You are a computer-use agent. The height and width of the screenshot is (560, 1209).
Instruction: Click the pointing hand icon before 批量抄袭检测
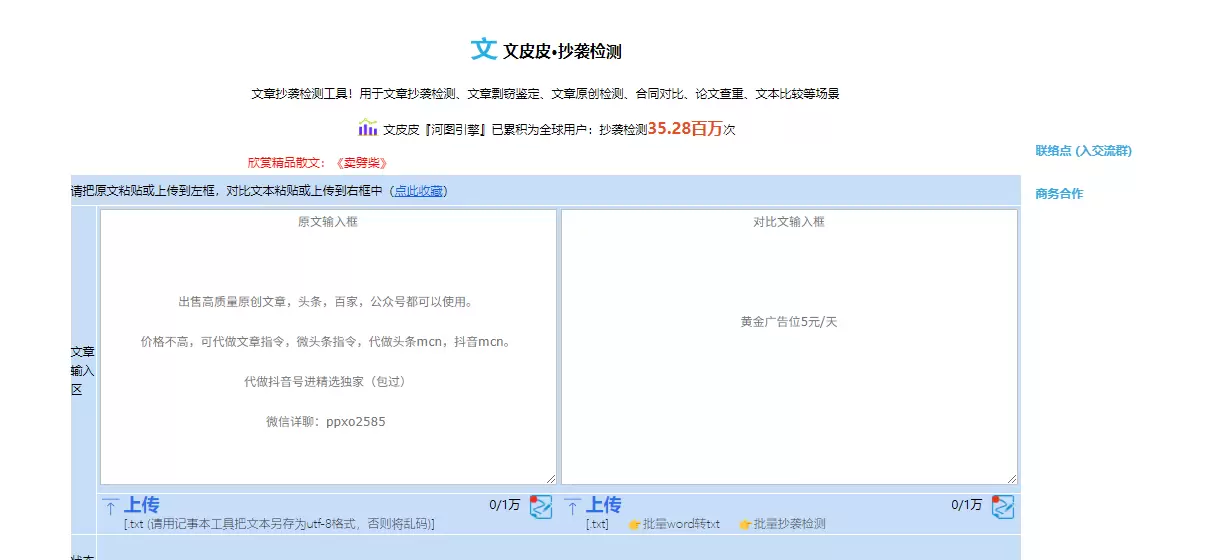tap(745, 524)
